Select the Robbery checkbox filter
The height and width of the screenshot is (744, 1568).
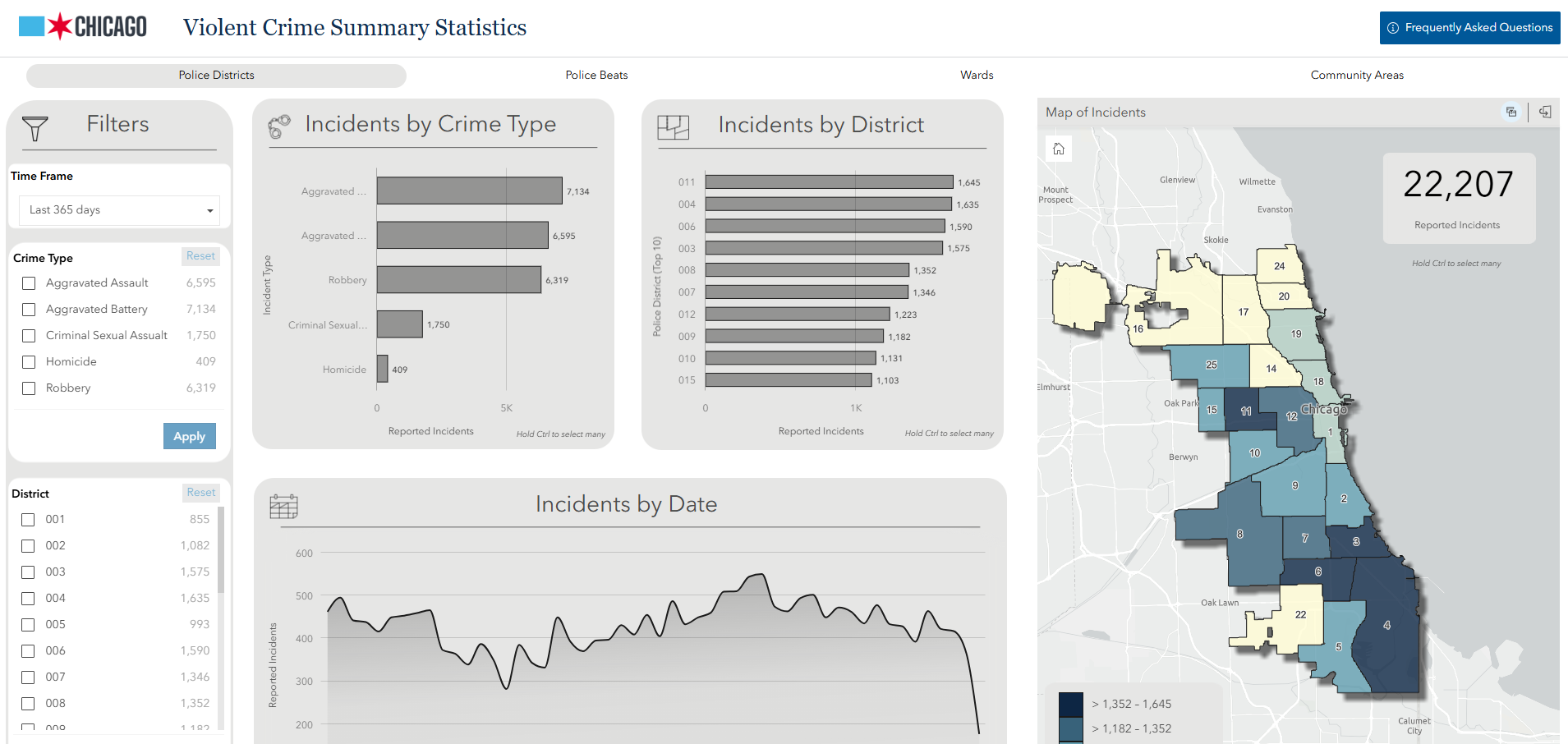point(29,388)
